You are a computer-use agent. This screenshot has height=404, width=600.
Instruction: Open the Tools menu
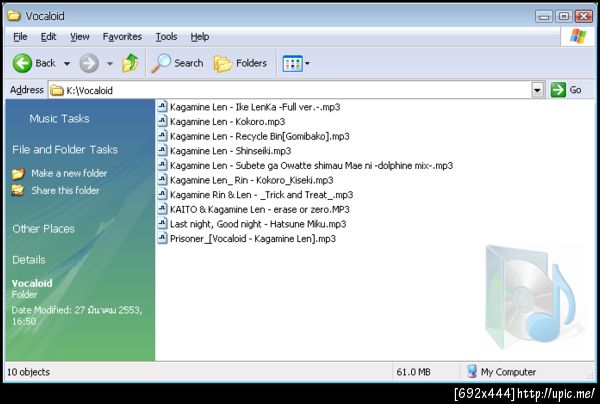tap(166, 37)
